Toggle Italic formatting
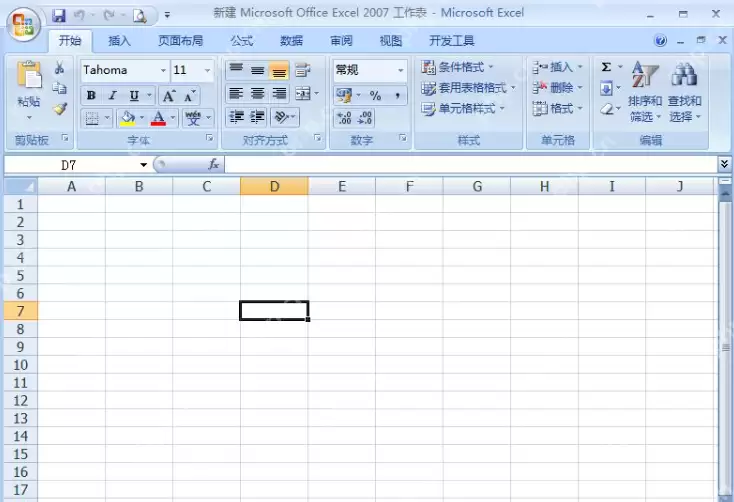Viewport: 734px width, 502px height. coord(112,96)
